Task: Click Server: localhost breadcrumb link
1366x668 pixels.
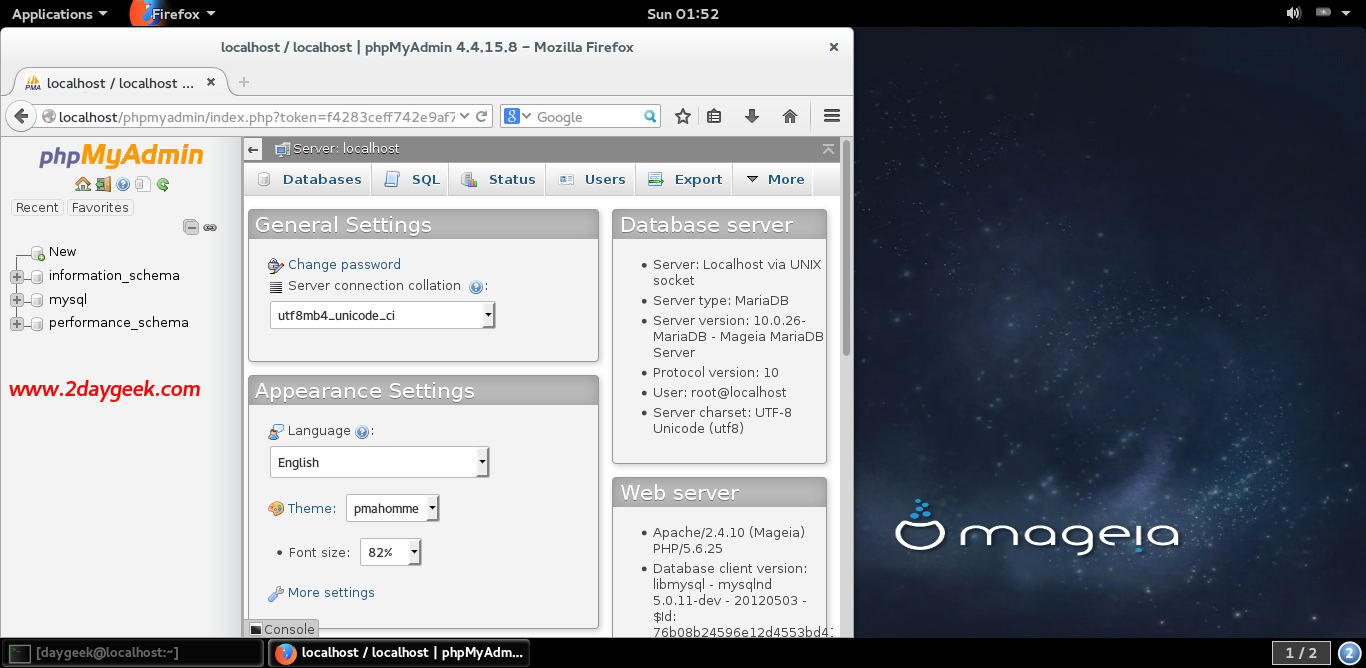Action: click(x=346, y=149)
